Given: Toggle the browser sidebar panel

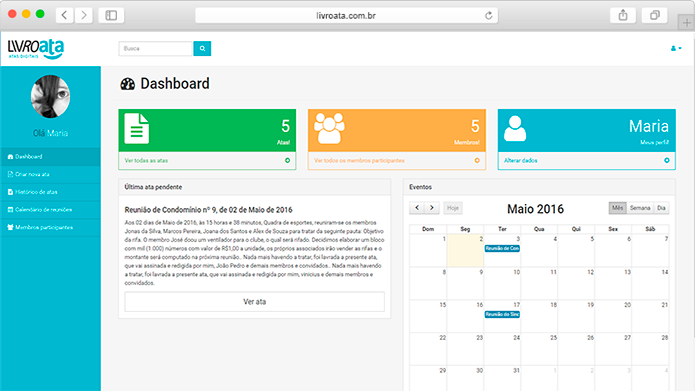Looking at the screenshot, I should point(111,16).
